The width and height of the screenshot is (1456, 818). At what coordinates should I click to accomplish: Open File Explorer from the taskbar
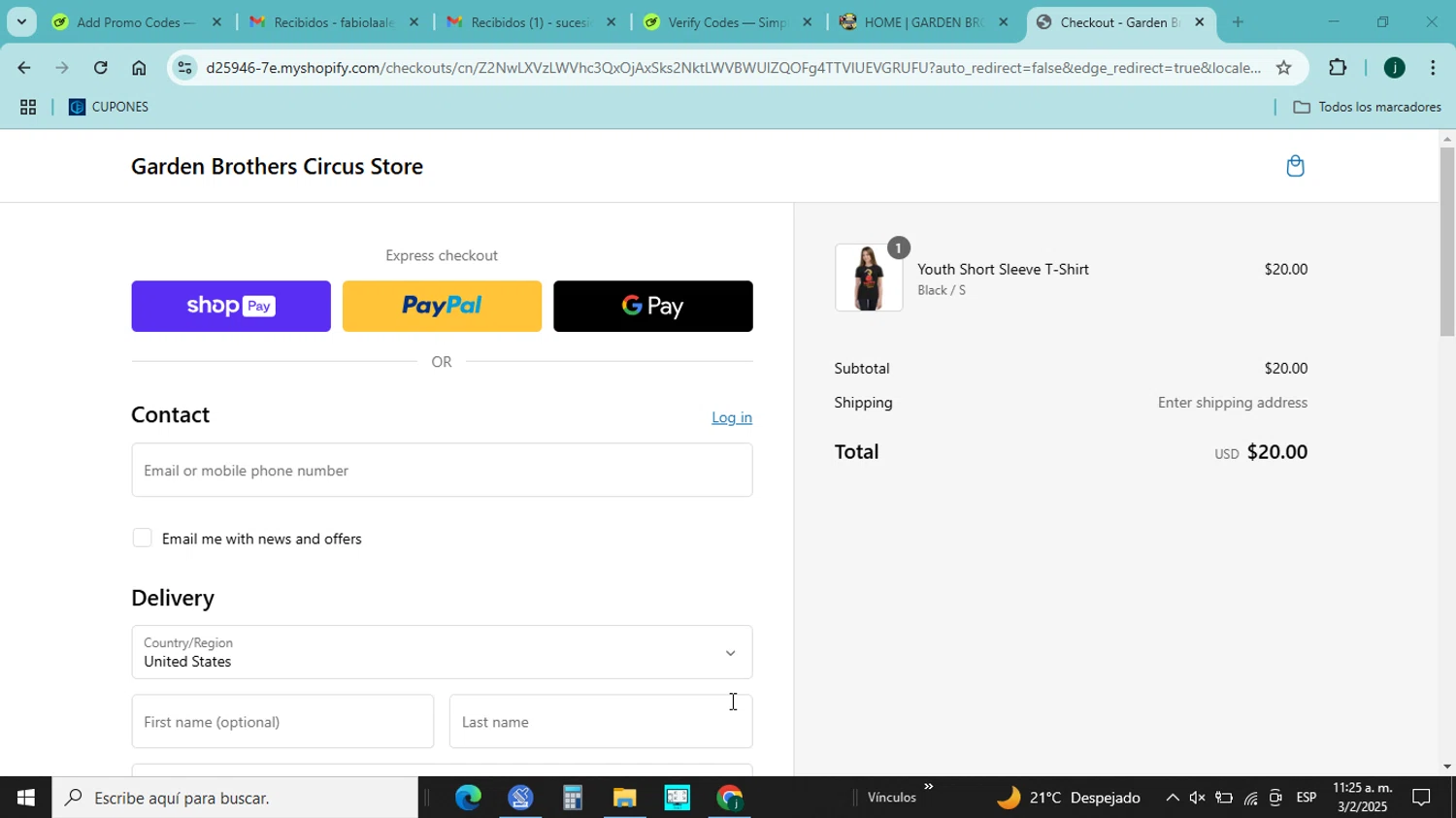625,798
